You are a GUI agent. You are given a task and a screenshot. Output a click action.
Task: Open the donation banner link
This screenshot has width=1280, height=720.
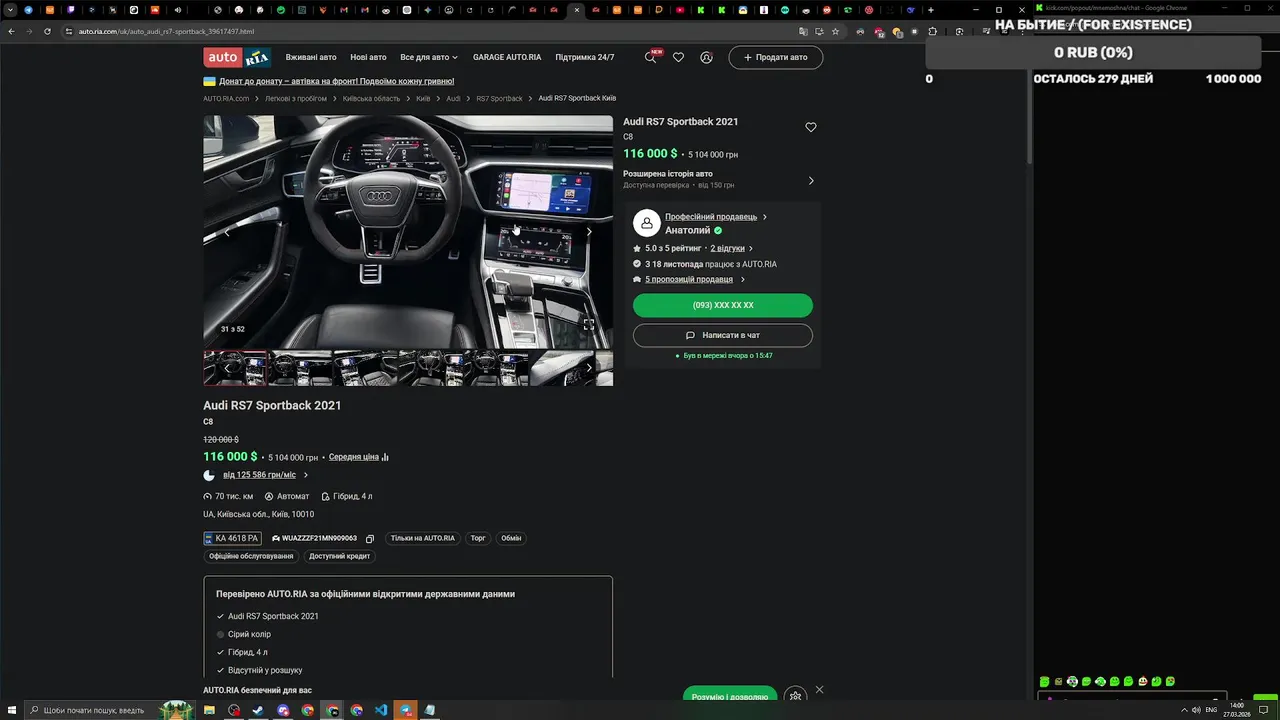[x=336, y=81]
